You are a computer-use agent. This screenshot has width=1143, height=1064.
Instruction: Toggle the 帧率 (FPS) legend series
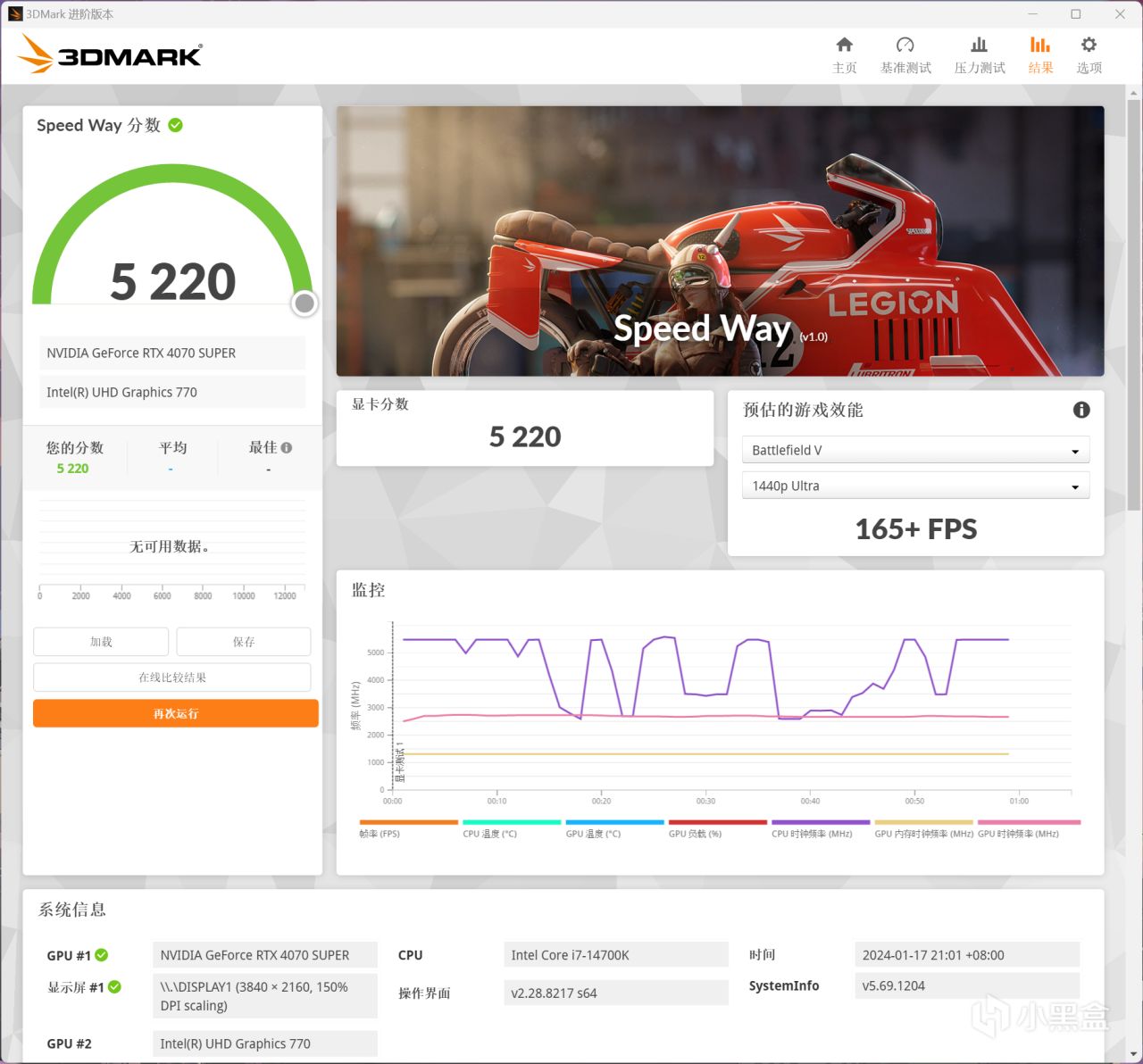point(408,829)
